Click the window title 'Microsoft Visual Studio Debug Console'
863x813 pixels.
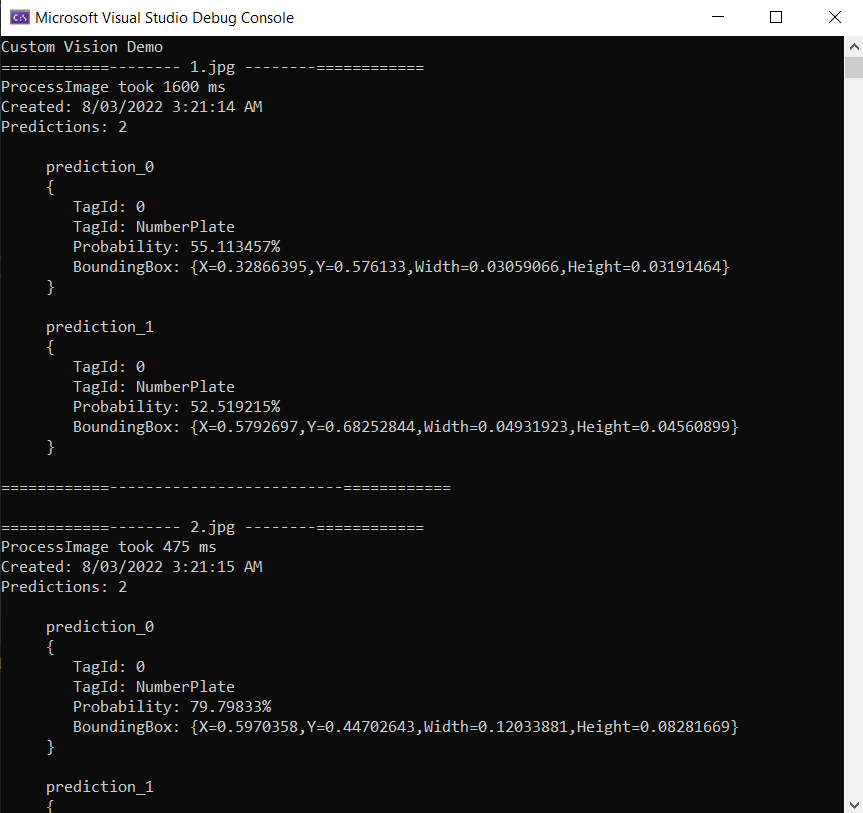165,18
